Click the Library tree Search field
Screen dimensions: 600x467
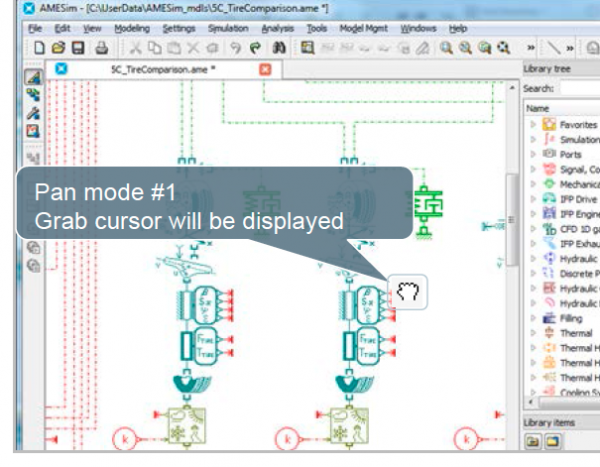[580, 88]
